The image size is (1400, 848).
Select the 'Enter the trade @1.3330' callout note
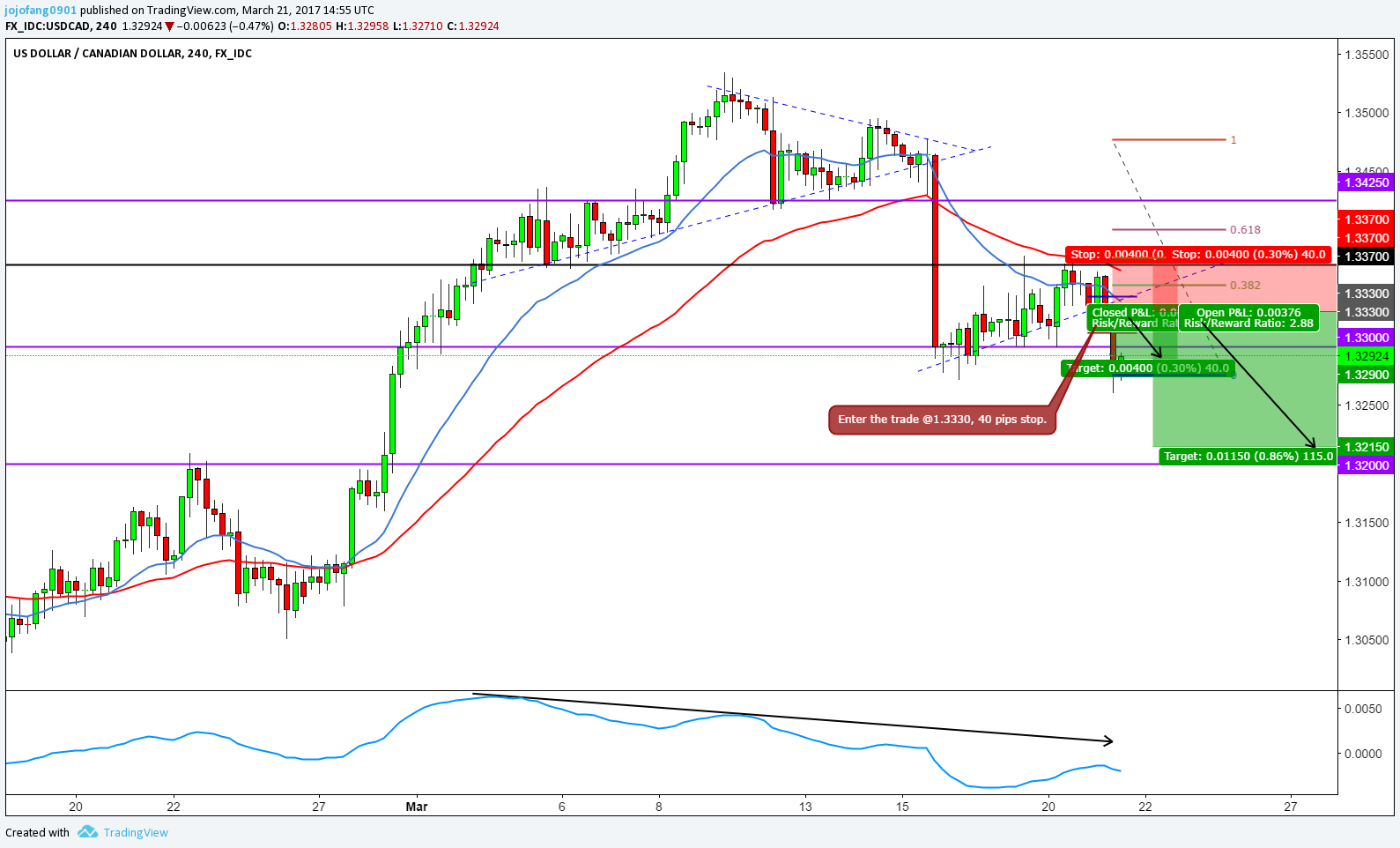pos(942,420)
